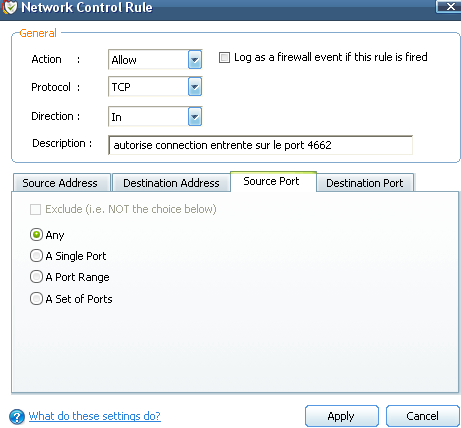Click the Apply button

pos(342,416)
